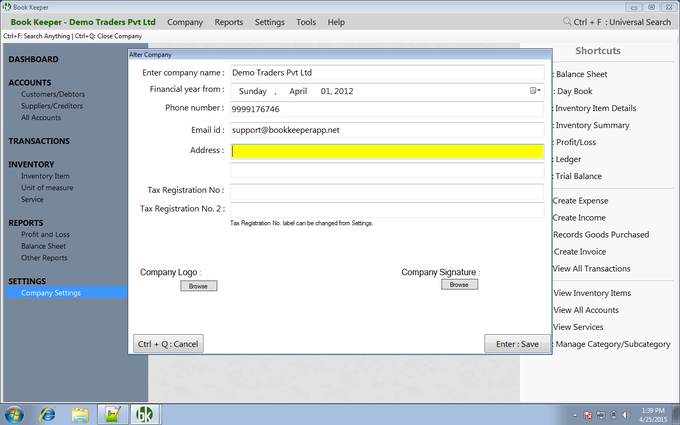
Task: Open the Settings menu
Action: click(269, 22)
